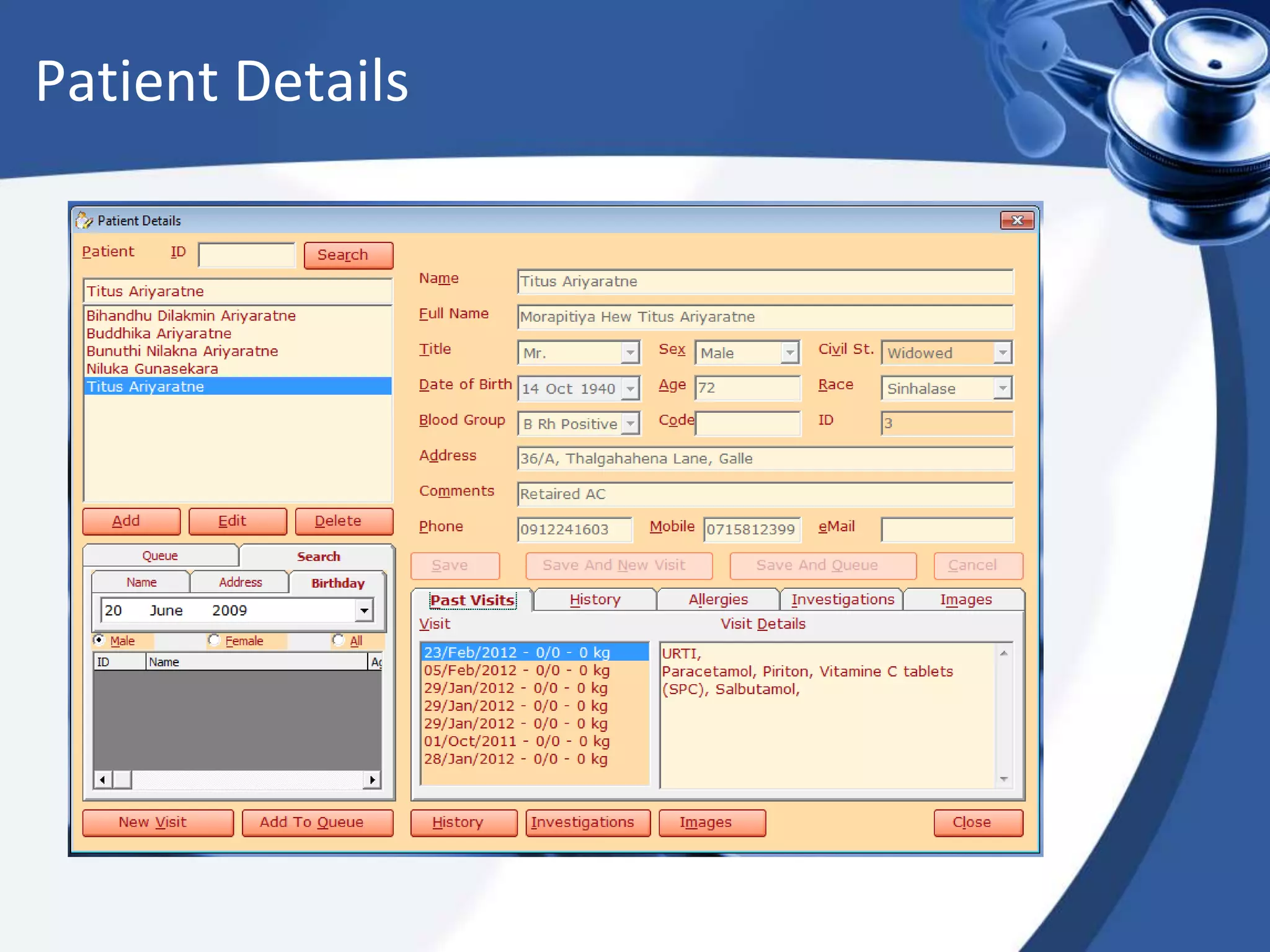The image size is (1270, 952).
Task: Open the Allergies tab
Action: [x=718, y=599]
